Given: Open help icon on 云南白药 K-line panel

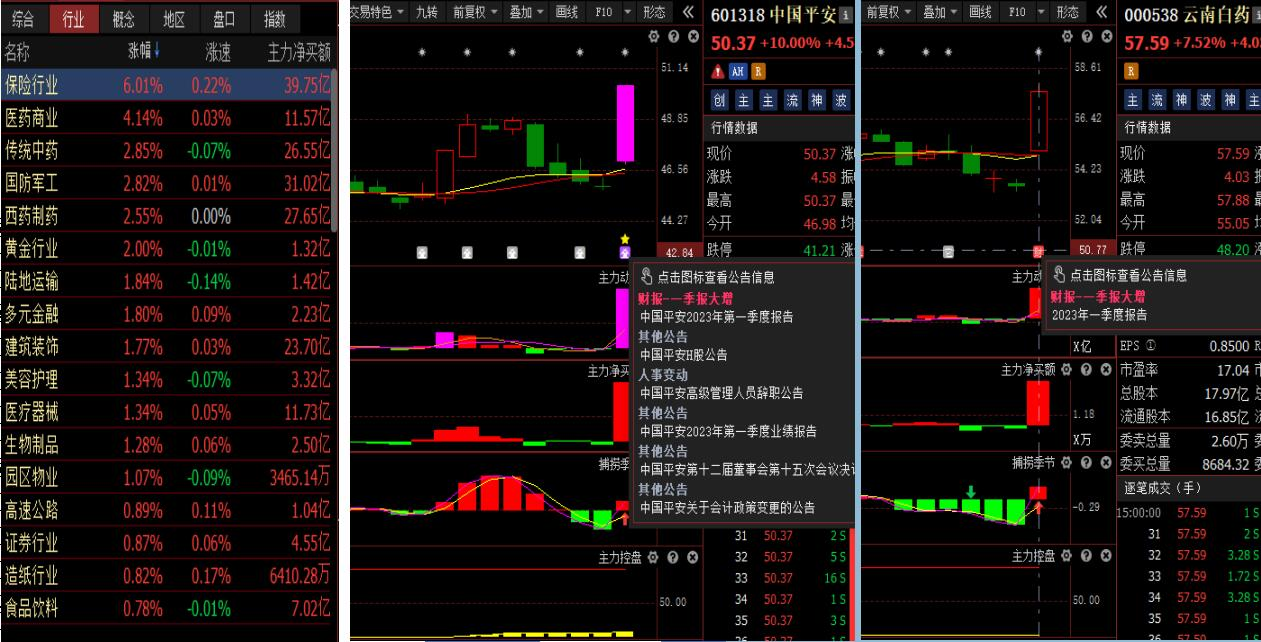Looking at the screenshot, I should (1087, 36).
